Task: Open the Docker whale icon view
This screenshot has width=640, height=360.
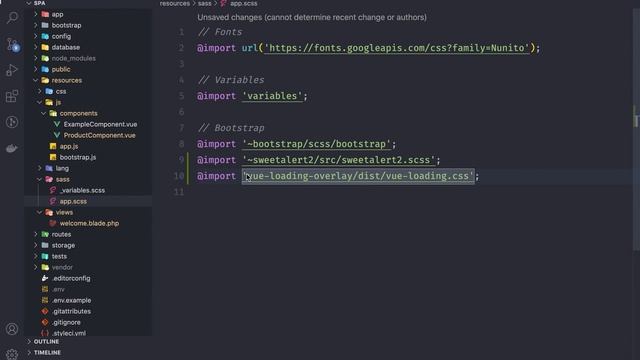Action: [x=12, y=148]
